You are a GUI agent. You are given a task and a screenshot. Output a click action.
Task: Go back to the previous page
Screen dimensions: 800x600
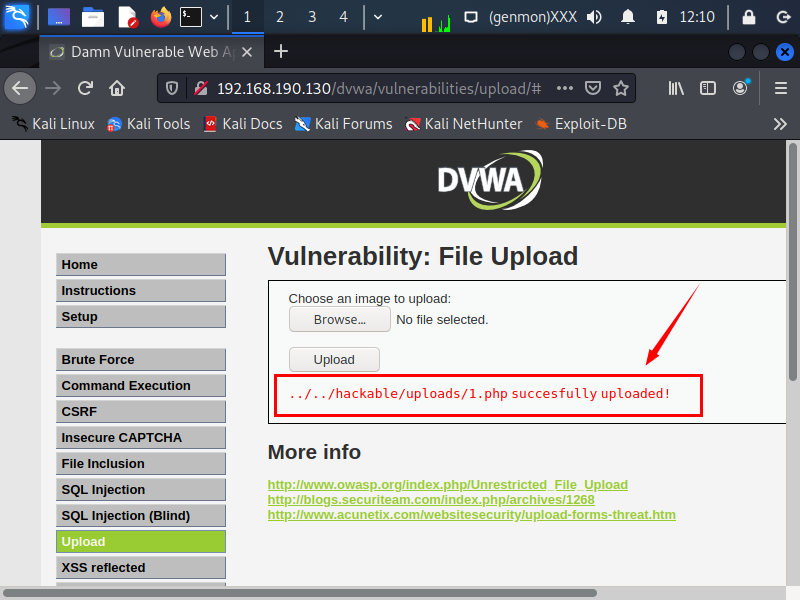(20, 88)
